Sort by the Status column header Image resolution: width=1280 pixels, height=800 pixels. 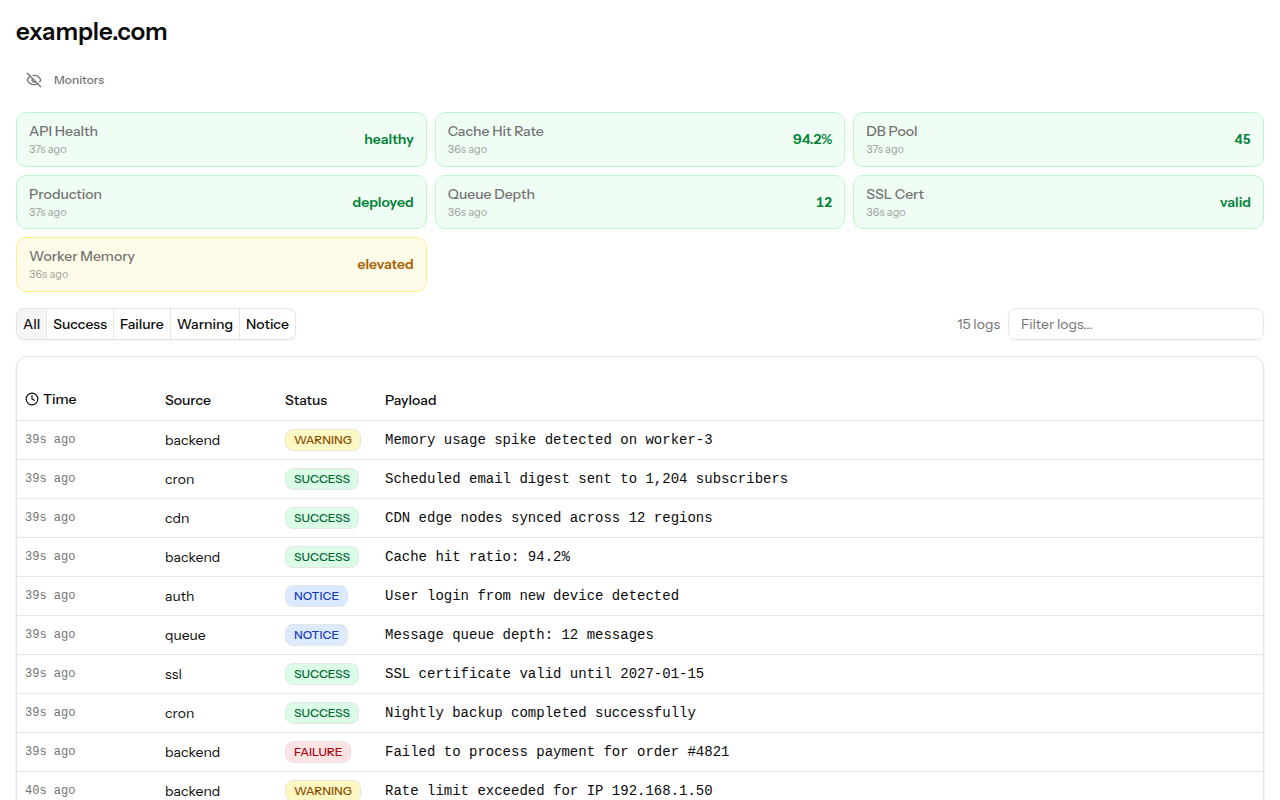(x=306, y=400)
